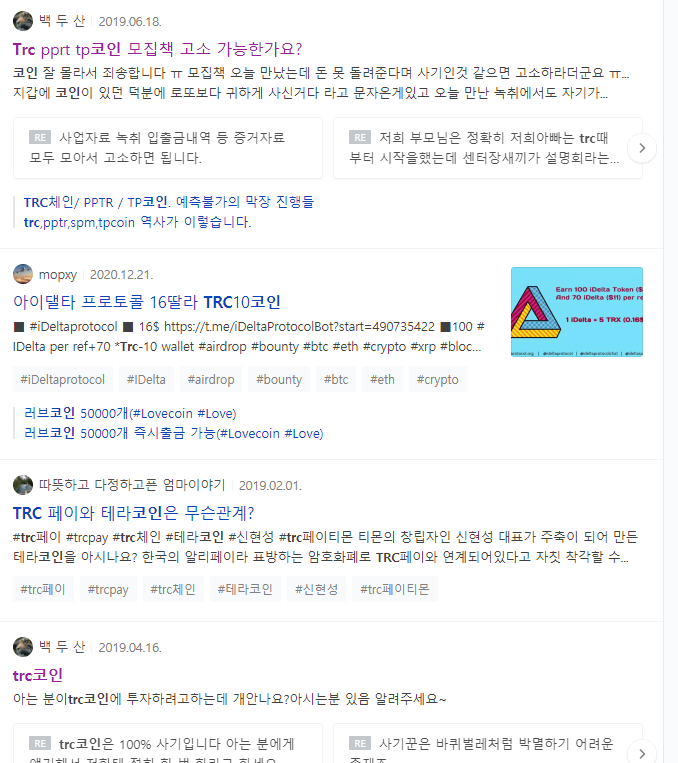
Task: Open the related link 러브코인 50000개 즉시출금 가능
Action: pos(174,433)
